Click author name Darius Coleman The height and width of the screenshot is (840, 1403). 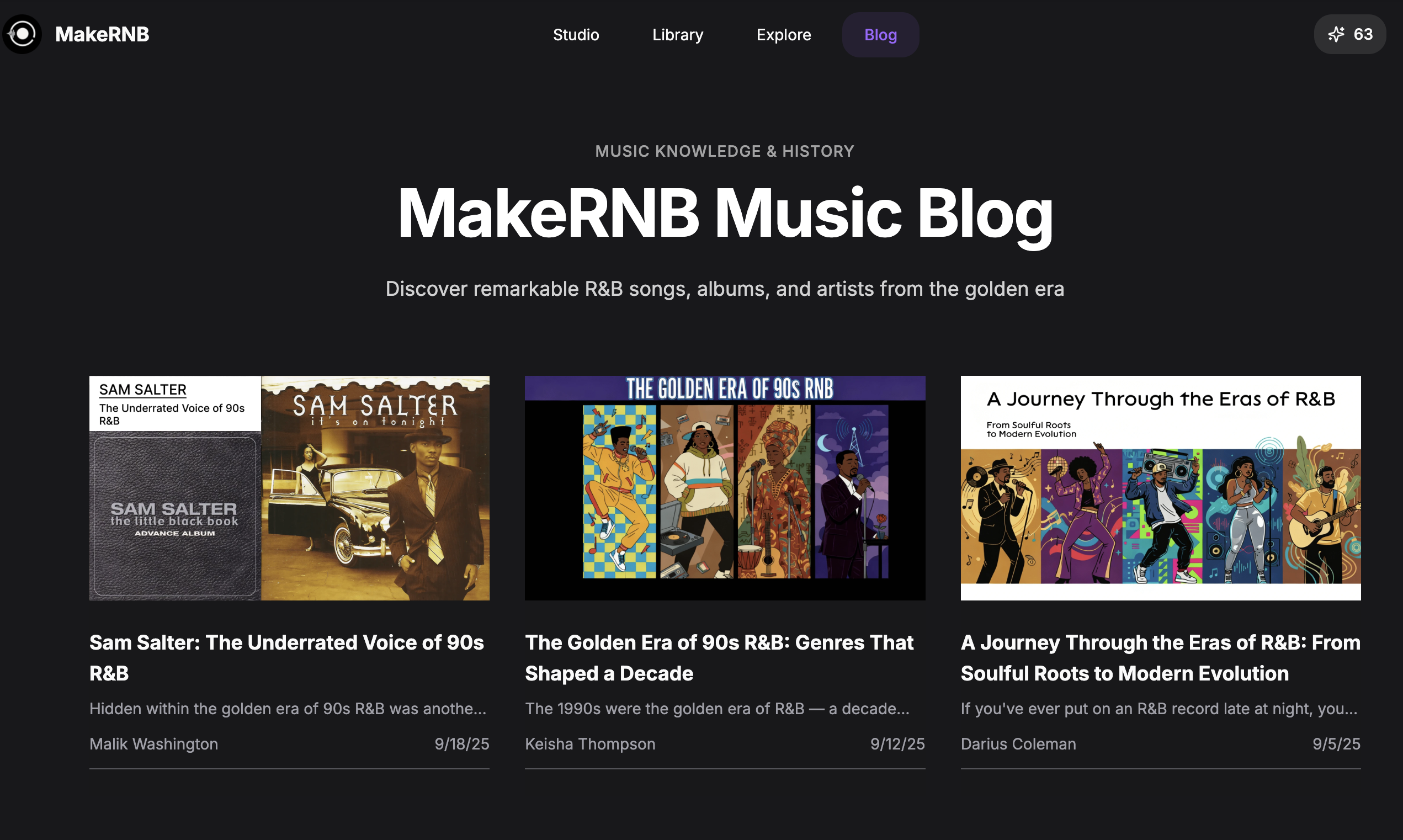click(1018, 744)
